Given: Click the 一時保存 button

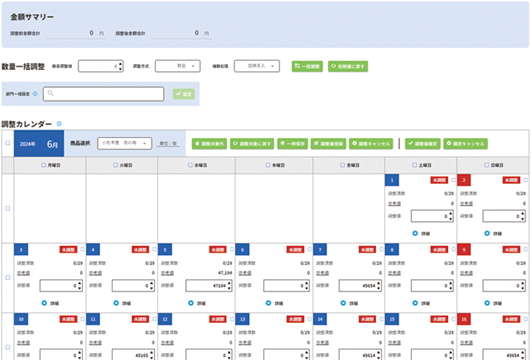Looking at the screenshot, I should pos(292,144).
